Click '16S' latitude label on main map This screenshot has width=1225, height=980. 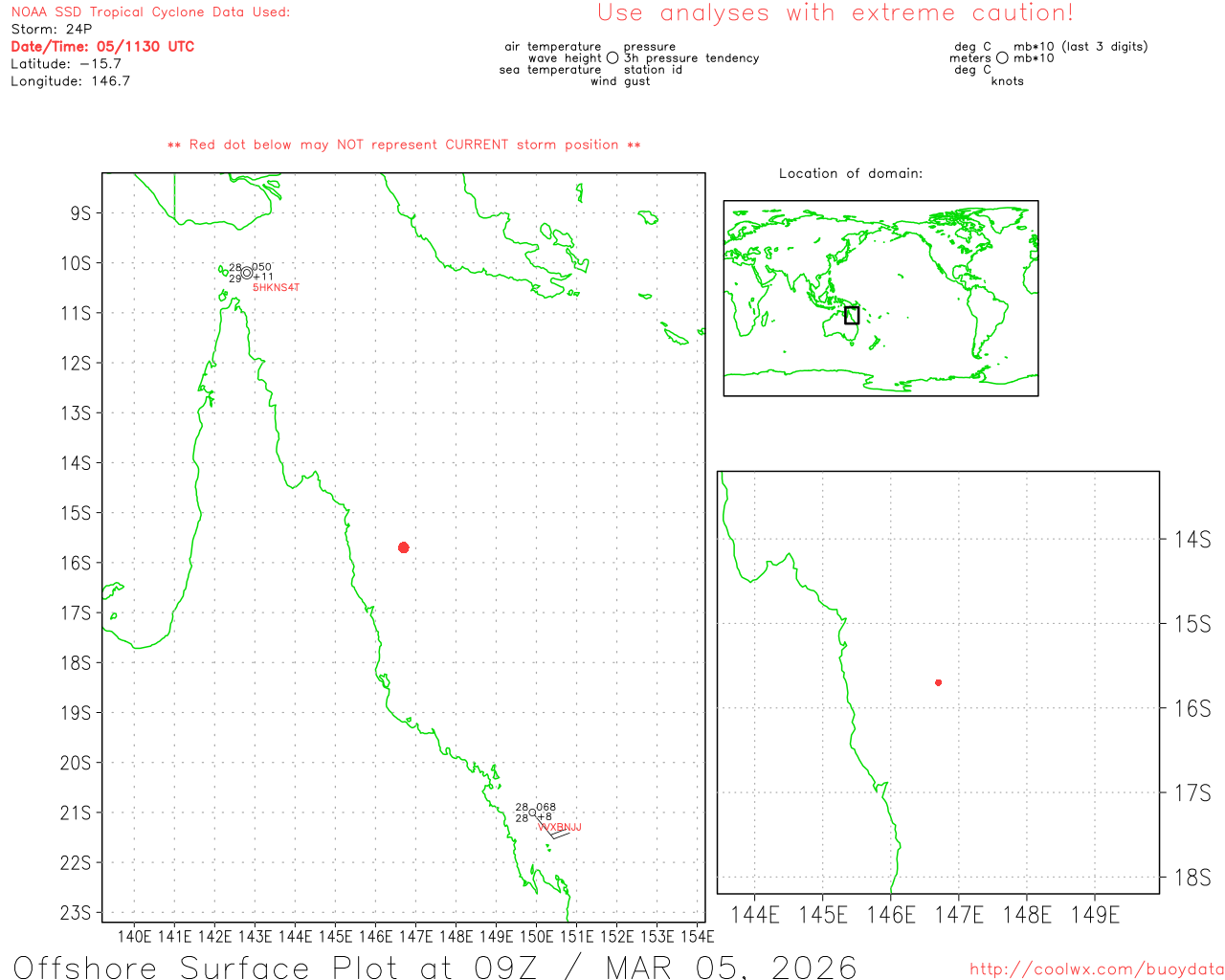76,563
